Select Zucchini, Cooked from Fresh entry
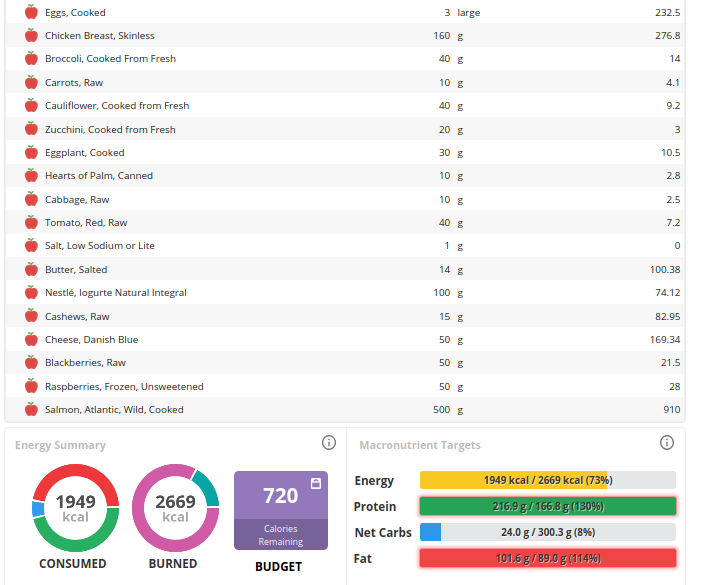The image size is (701, 585). [x=110, y=130]
